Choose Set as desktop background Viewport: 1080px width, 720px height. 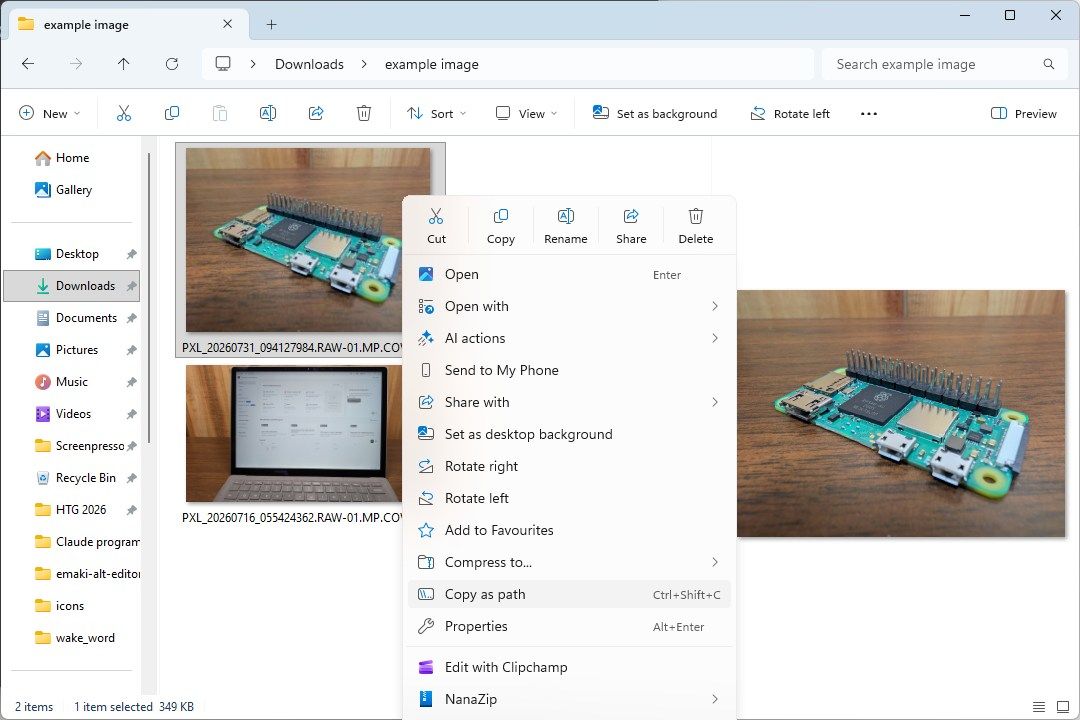pos(569,434)
